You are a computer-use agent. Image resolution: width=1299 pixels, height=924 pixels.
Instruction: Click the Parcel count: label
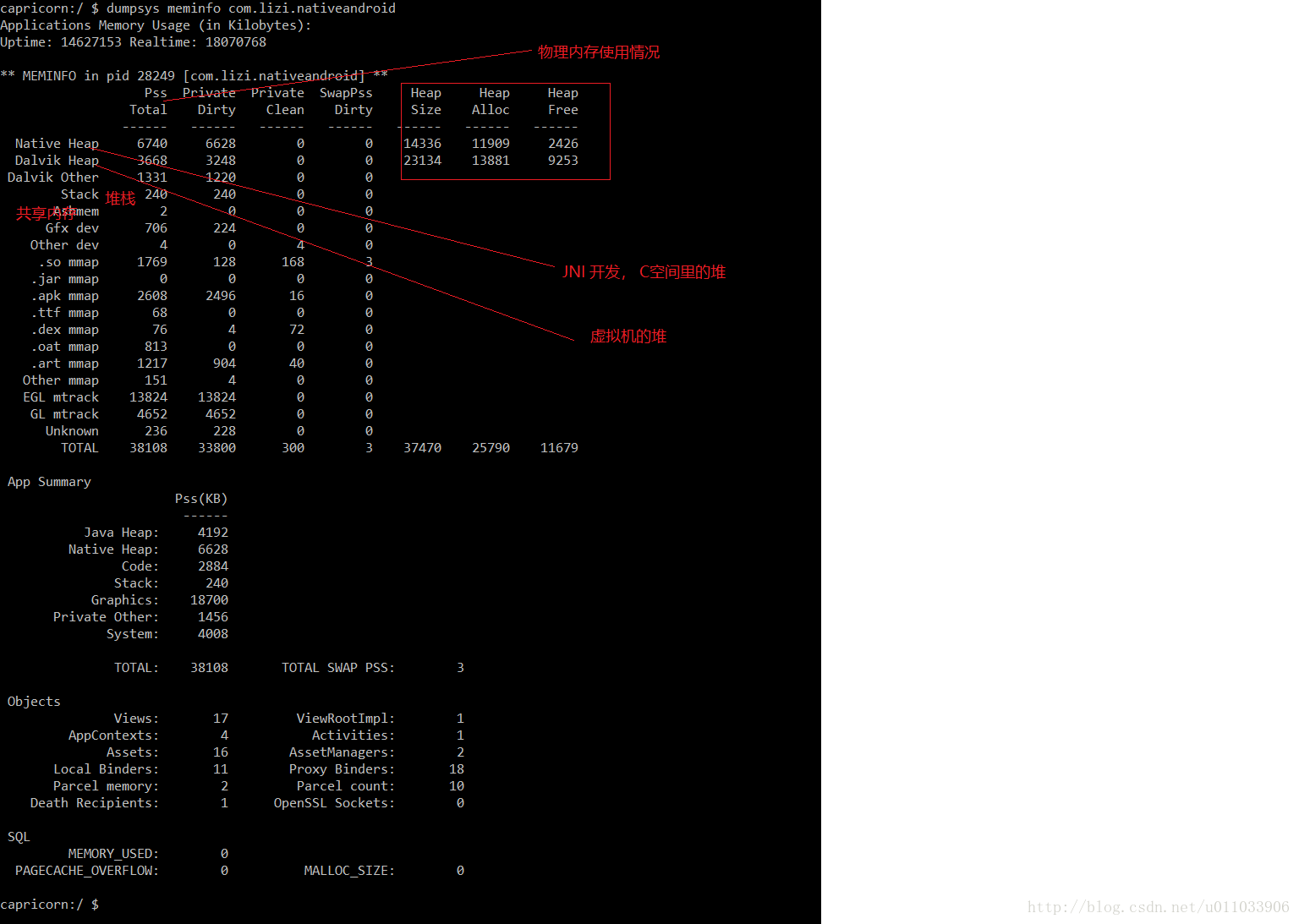click(x=346, y=786)
